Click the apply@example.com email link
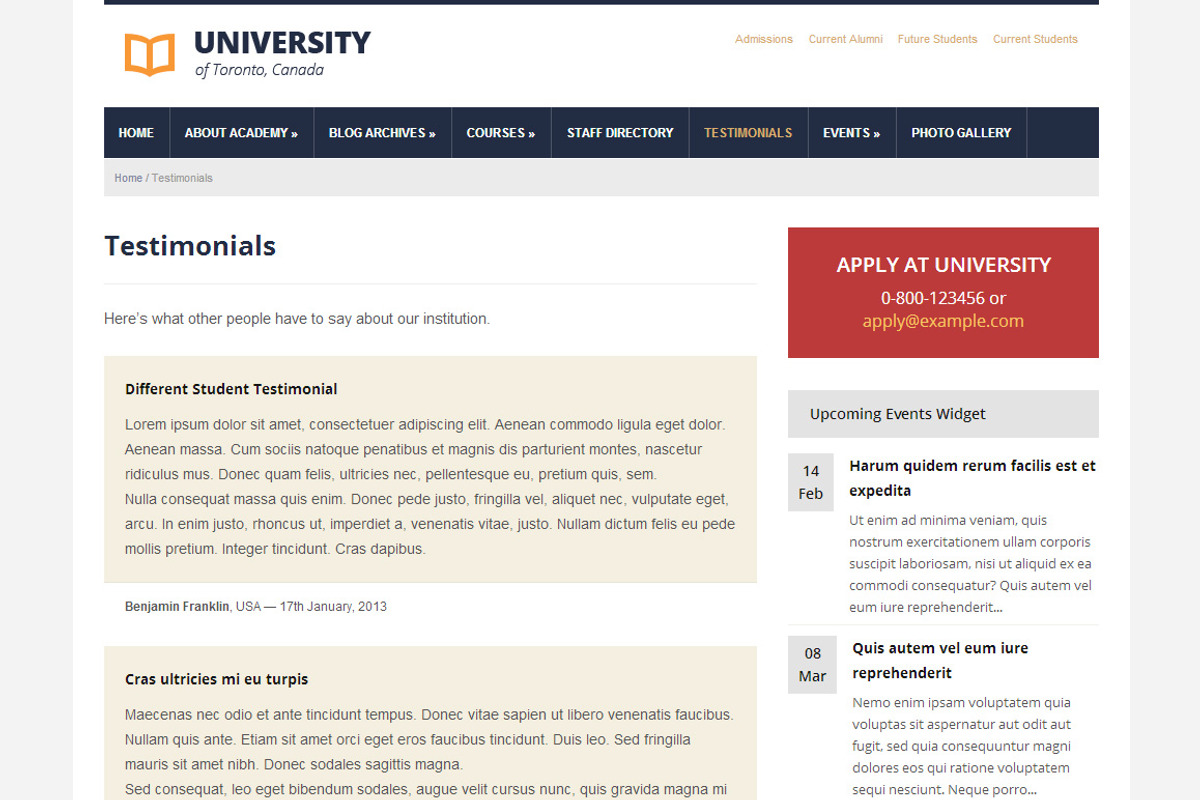This screenshot has height=800, width=1200. pos(943,320)
